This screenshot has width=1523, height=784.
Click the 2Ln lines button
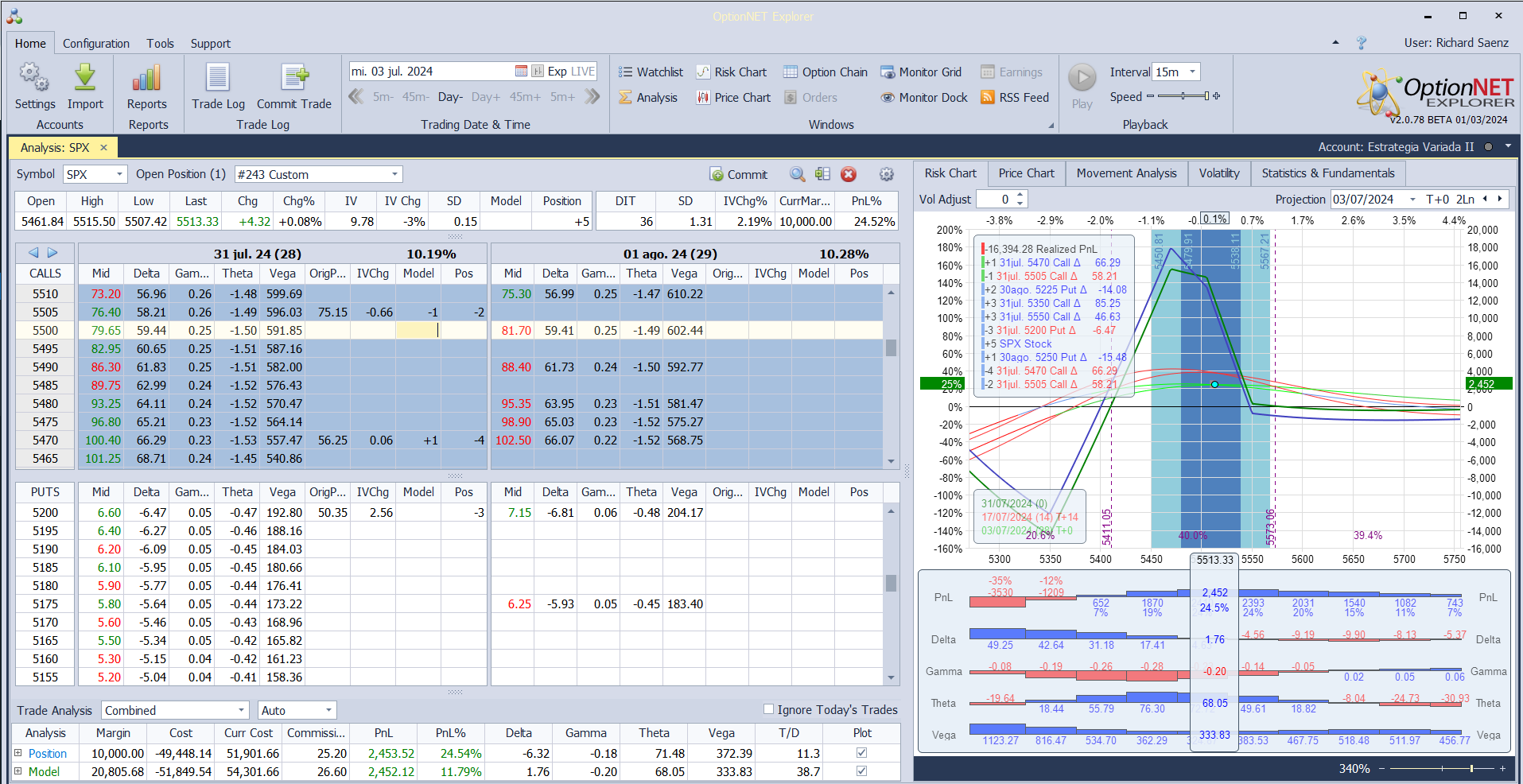click(x=1465, y=200)
